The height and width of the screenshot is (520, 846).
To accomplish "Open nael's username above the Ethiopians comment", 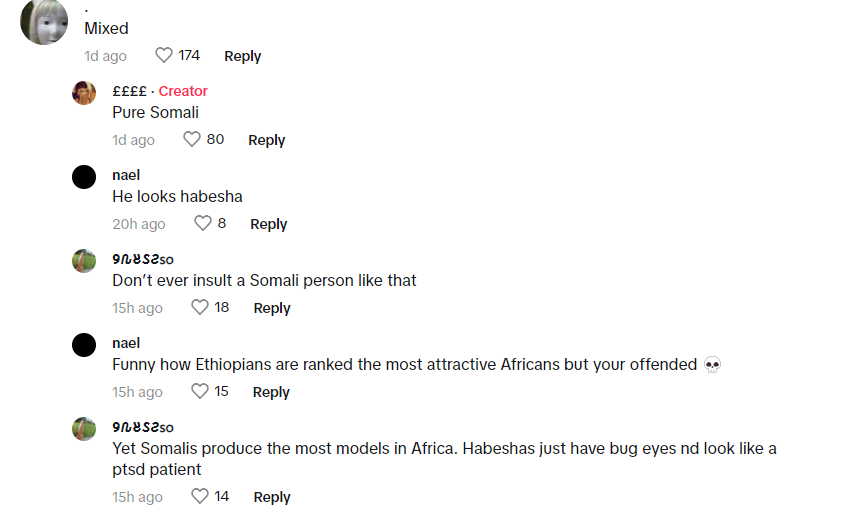I will click(x=126, y=344).
